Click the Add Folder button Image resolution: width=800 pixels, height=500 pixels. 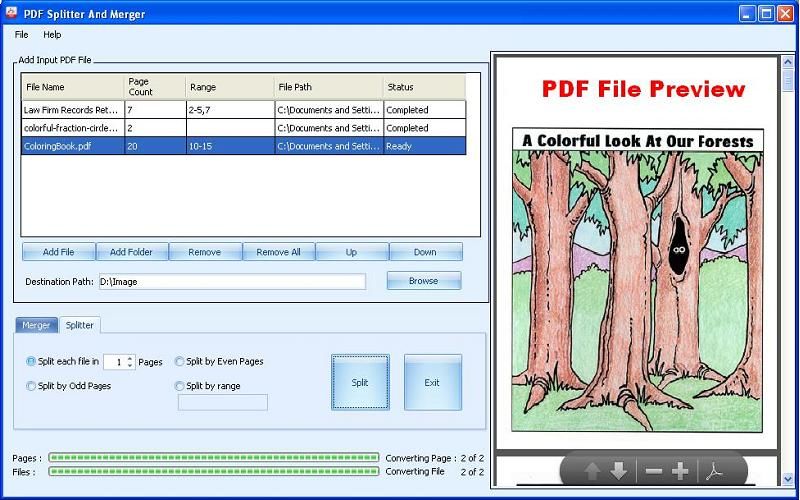click(131, 252)
